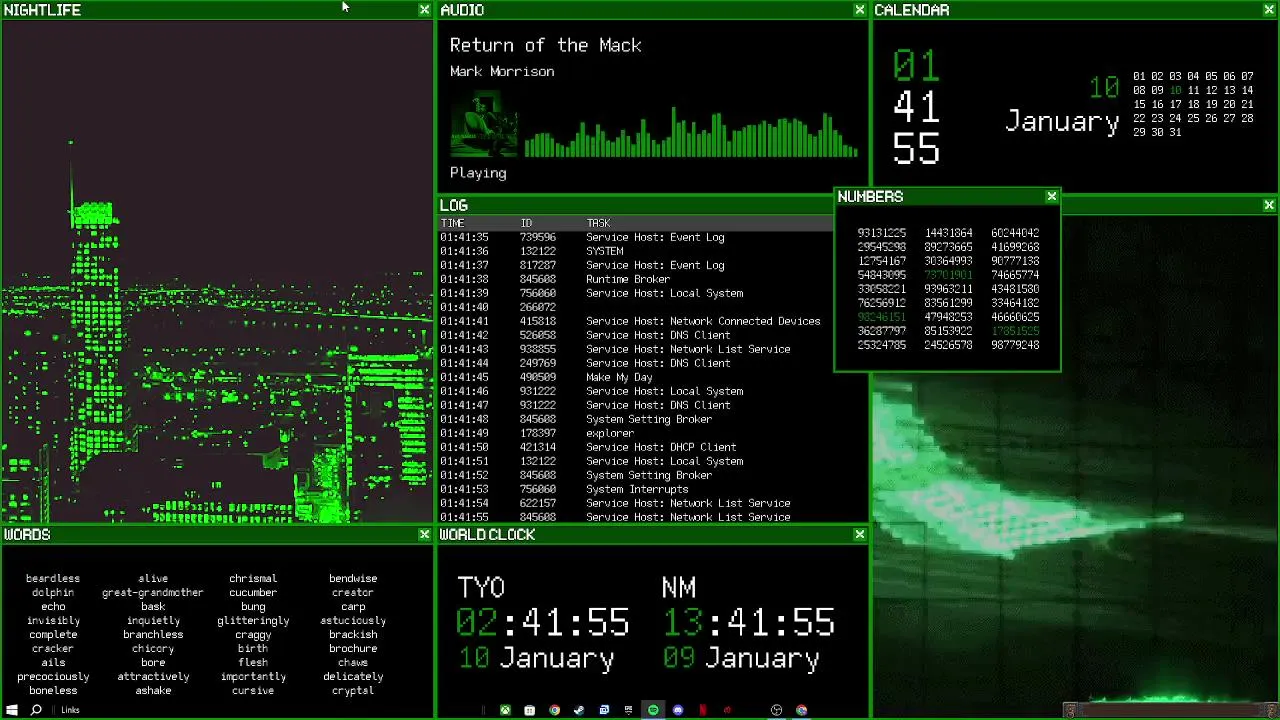The image size is (1280, 720).
Task: Open the Xbox app in the taskbar
Action: click(505, 710)
